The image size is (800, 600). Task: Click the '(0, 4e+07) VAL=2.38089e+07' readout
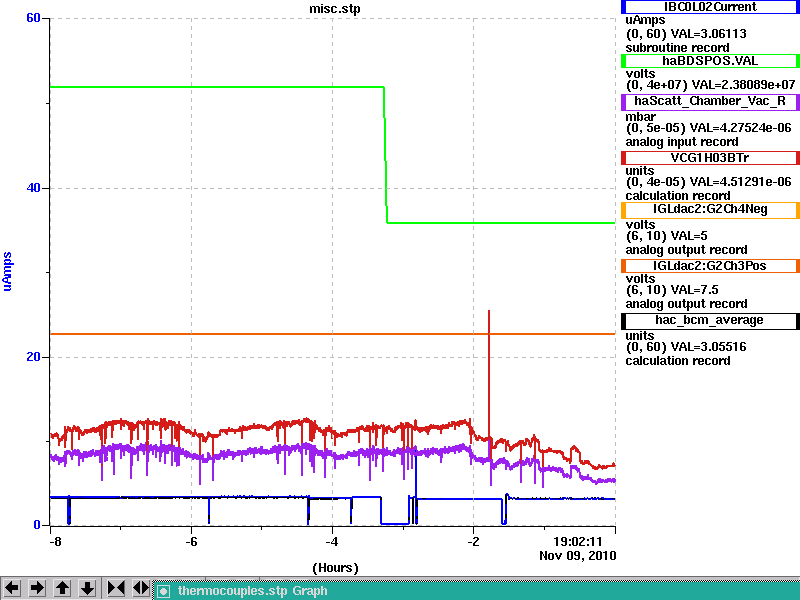(x=710, y=85)
